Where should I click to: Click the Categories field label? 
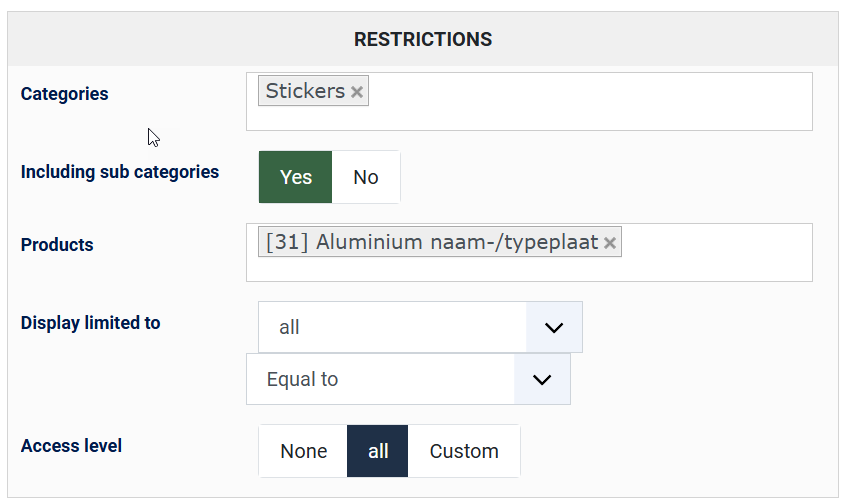64,94
